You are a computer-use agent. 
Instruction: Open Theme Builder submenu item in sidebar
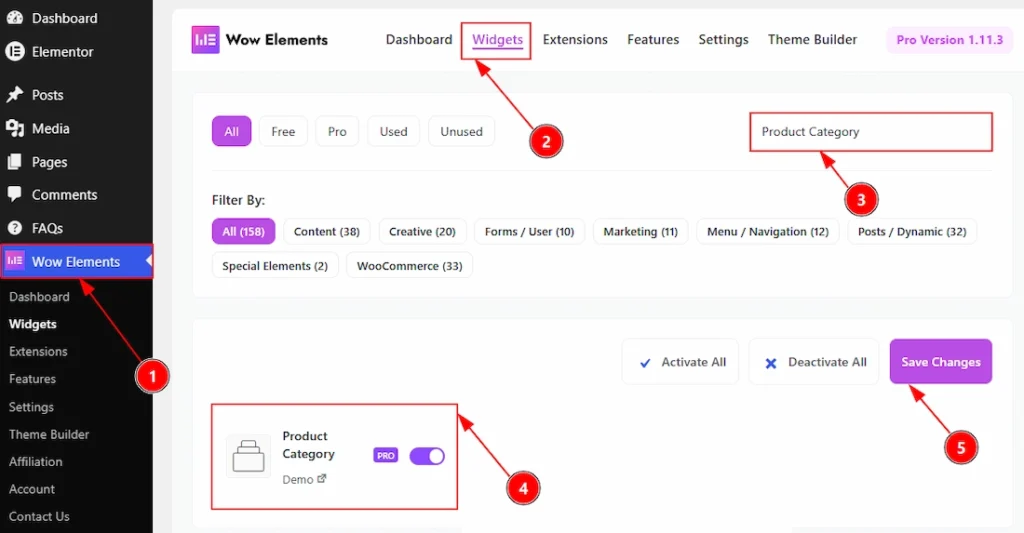tap(49, 434)
